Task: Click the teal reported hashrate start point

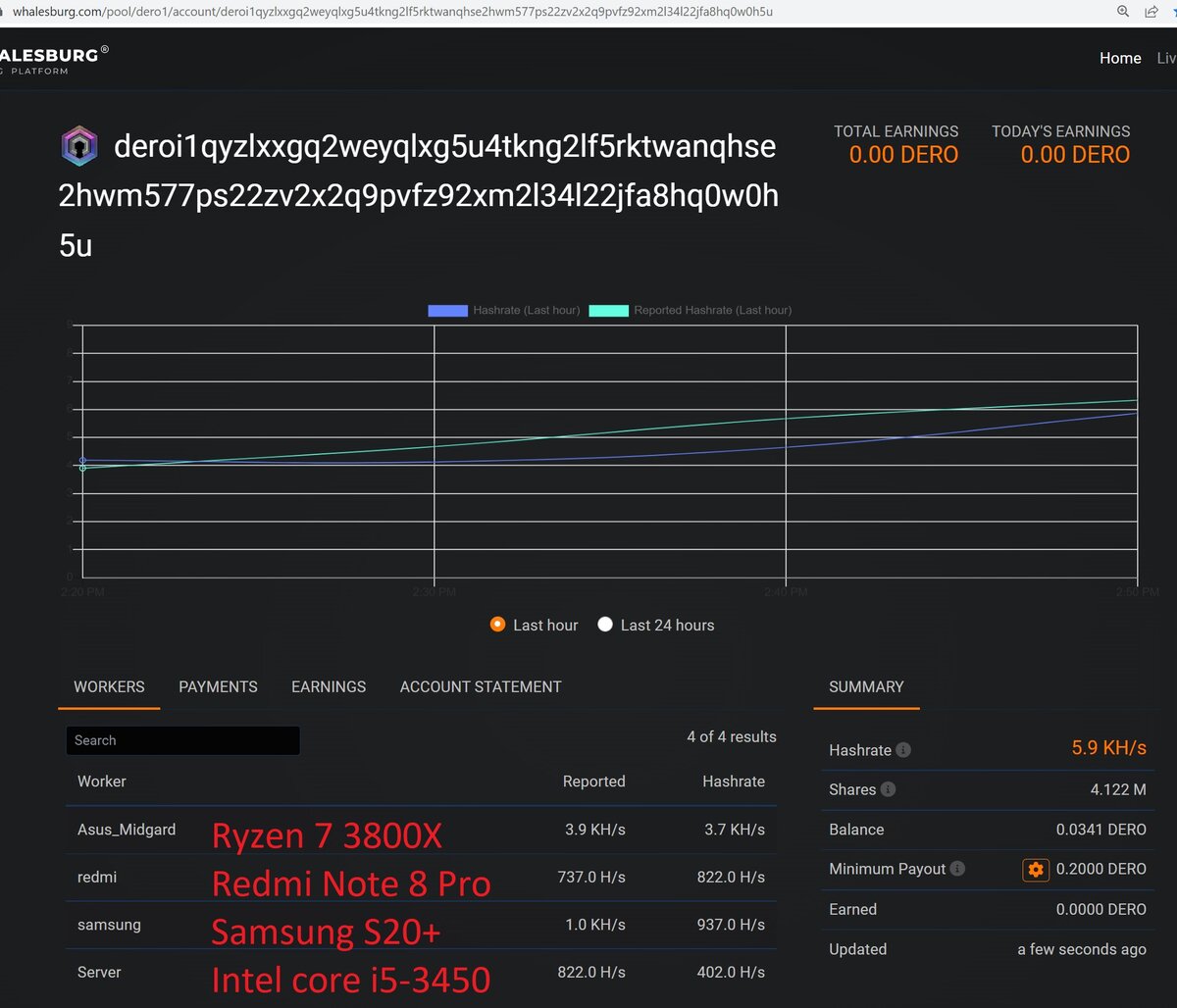Action: (82, 469)
